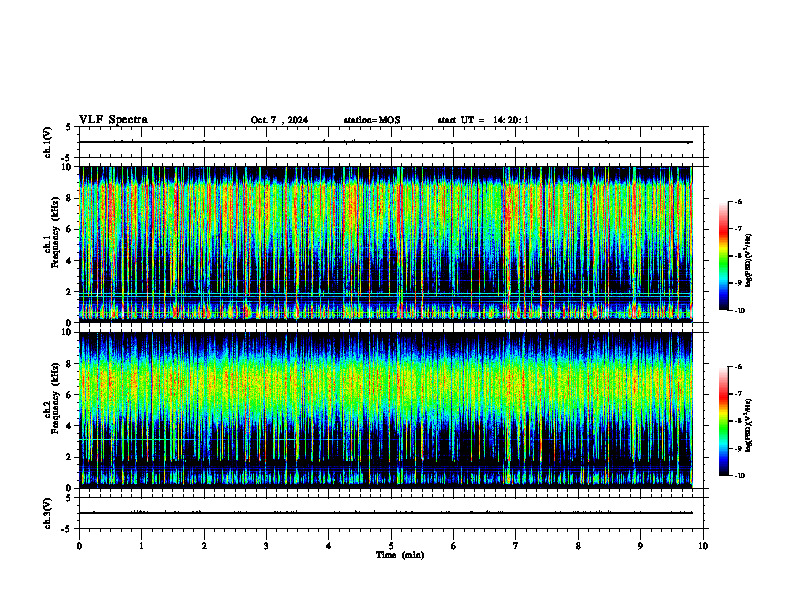Click the '10' kHz tick of the ch.2 spectrogram
This screenshot has width=792, height=612.
pos(67,332)
